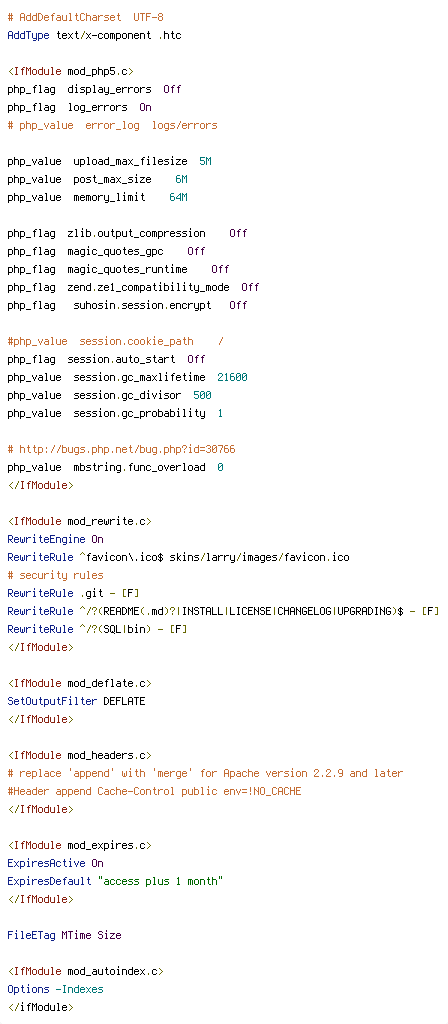Click the commented Header append Cache-Control line
The image size is (448, 1024).
point(154,791)
